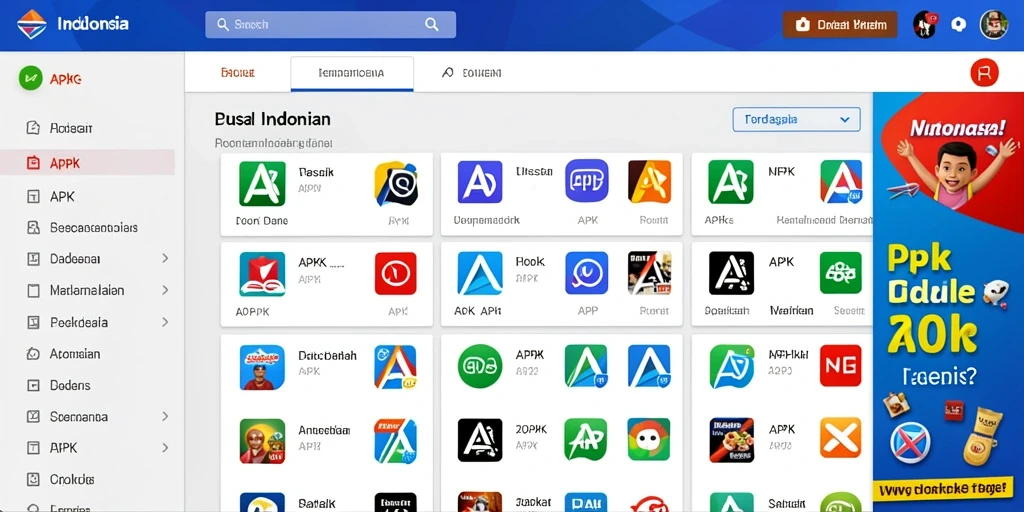Open the green cloud app icon above Seeitt
Image resolution: width=1024 pixels, height=512 pixels.
point(841,272)
